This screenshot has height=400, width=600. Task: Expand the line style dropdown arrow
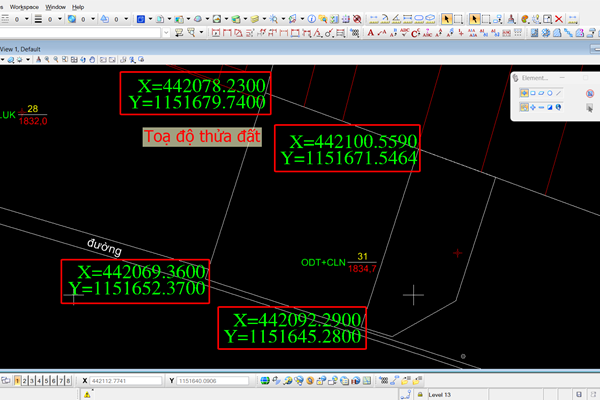[x=27, y=19]
